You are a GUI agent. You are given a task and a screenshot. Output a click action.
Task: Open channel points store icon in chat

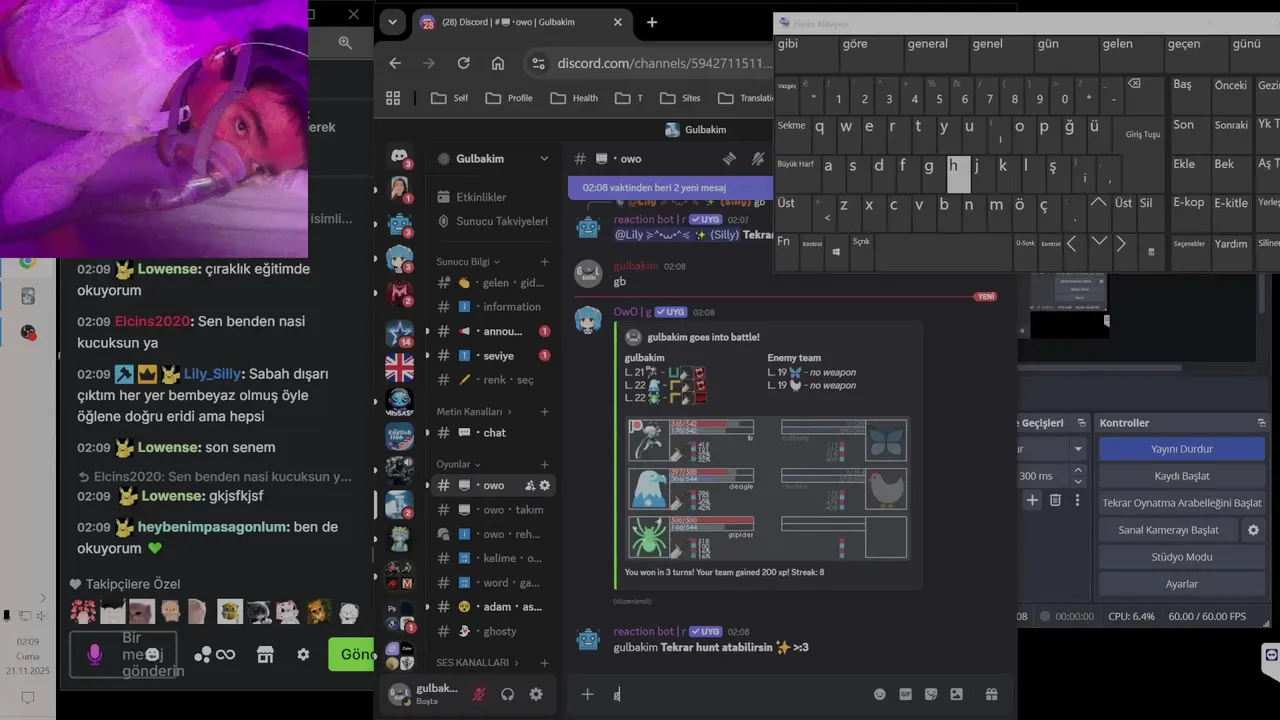265,654
